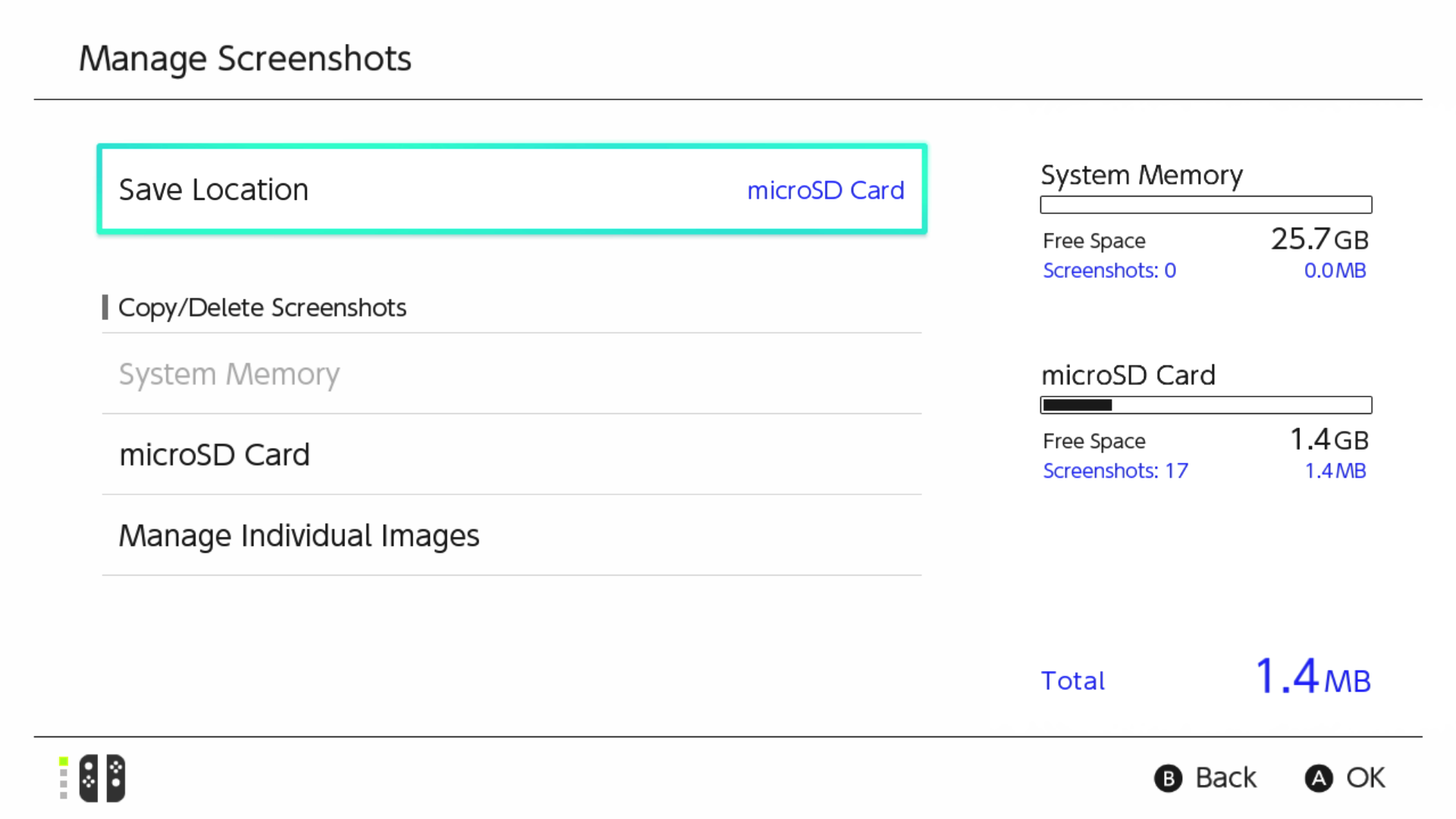The height and width of the screenshot is (819, 1456).
Task: Click the Total 1.4 MB value
Action: (x=1313, y=677)
